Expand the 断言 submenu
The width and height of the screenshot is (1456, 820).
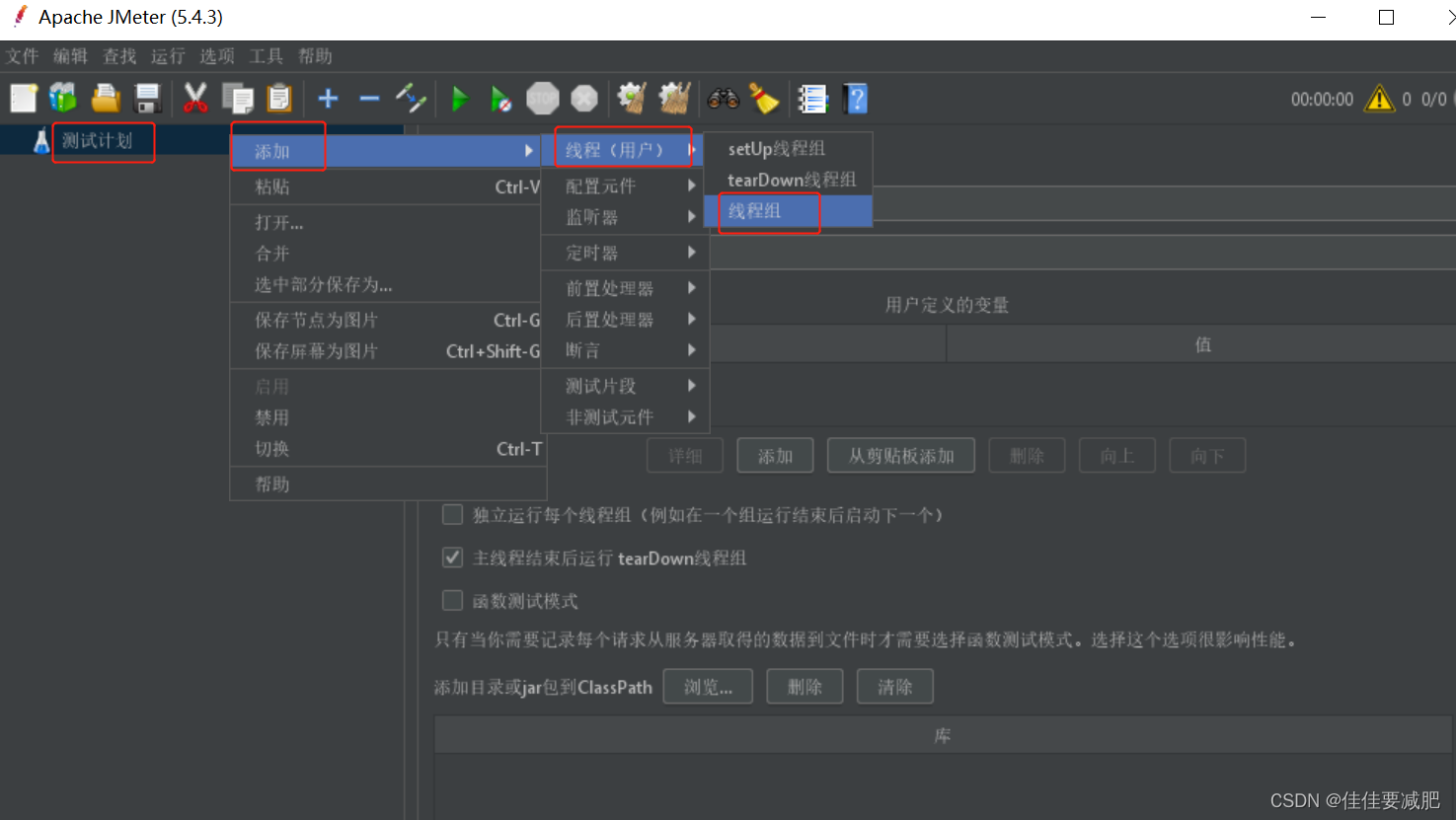(x=623, y=350)
